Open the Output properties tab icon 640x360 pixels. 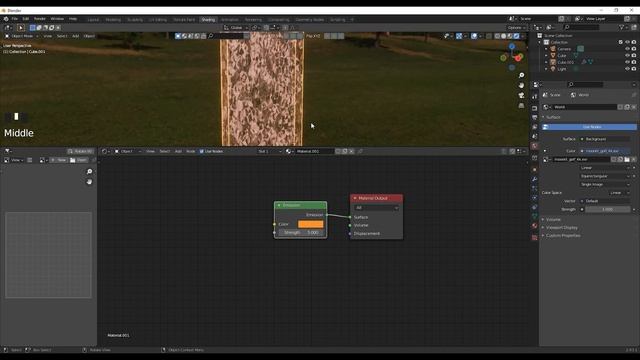pyautogui.click(x=535, y=118)
